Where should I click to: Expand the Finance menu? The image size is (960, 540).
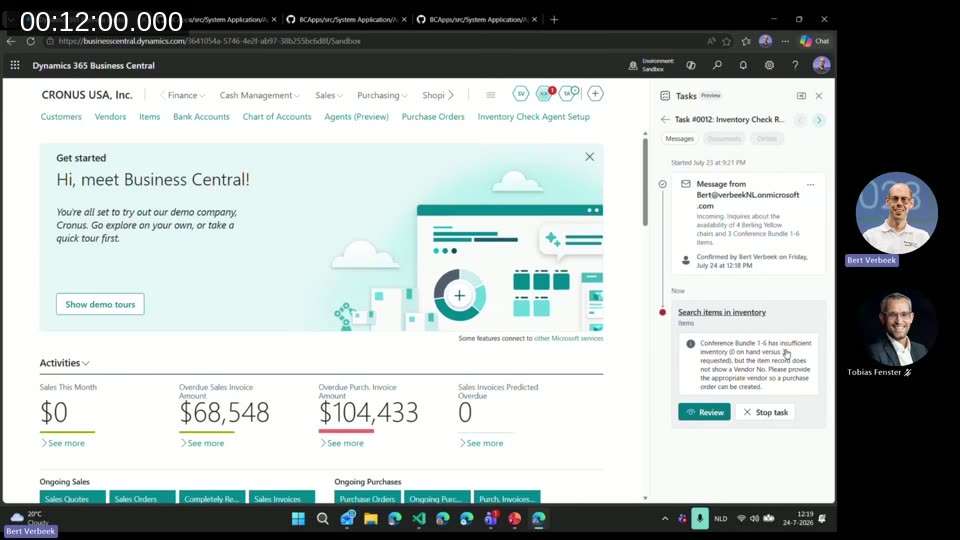point(186,95)
